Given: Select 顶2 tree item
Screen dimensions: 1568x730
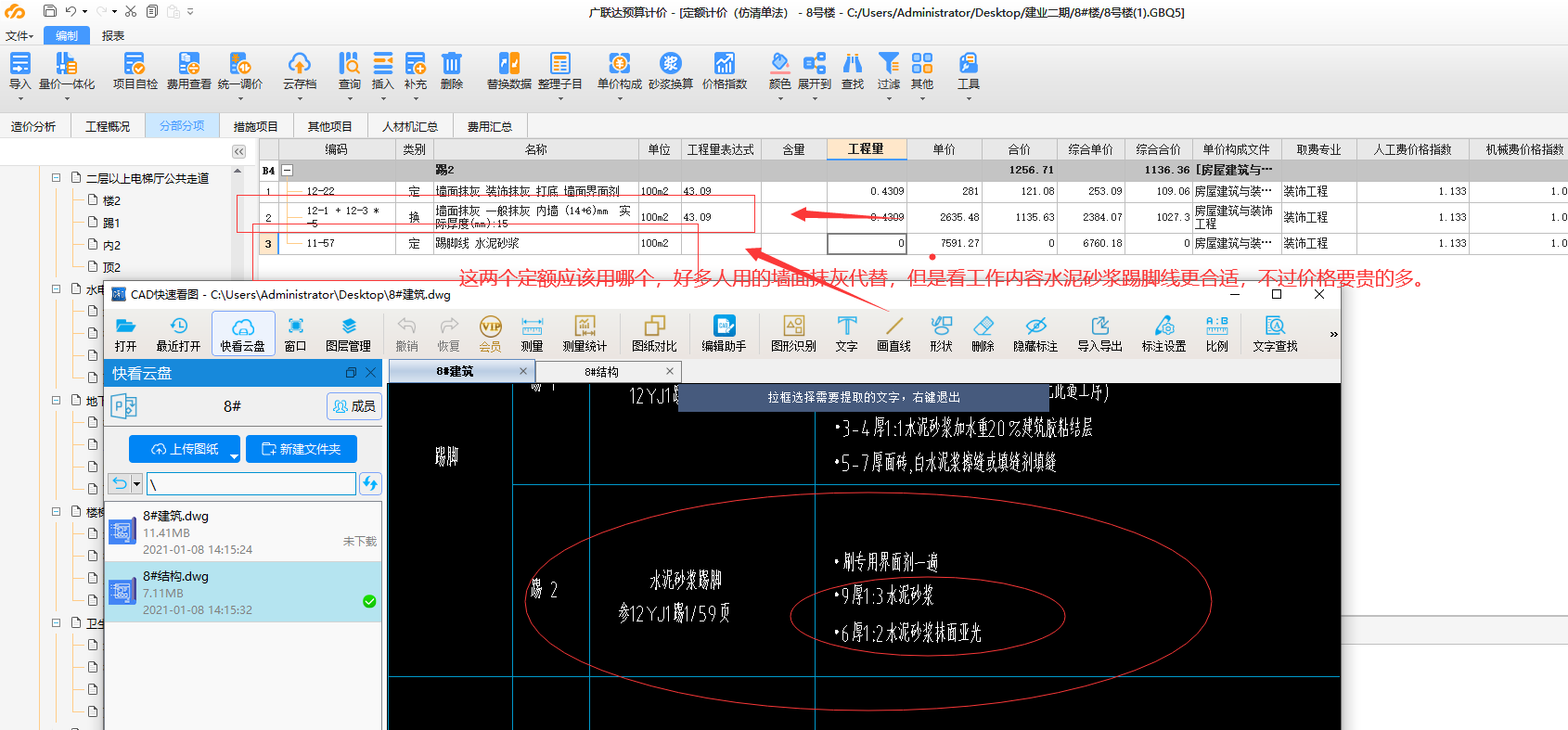Looking at the screenshot, I should pos(111,267).
